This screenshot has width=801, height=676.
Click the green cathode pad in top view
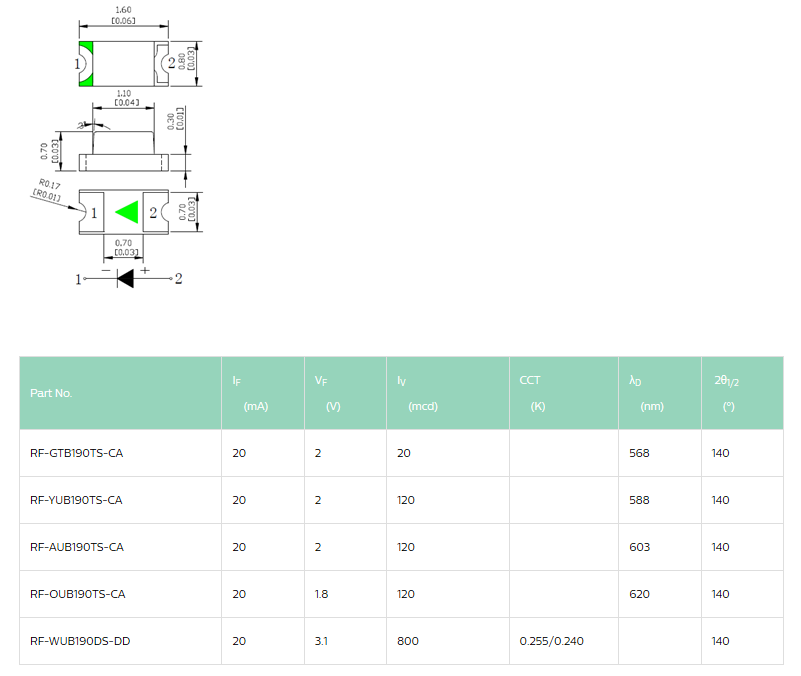click(87, 63)
